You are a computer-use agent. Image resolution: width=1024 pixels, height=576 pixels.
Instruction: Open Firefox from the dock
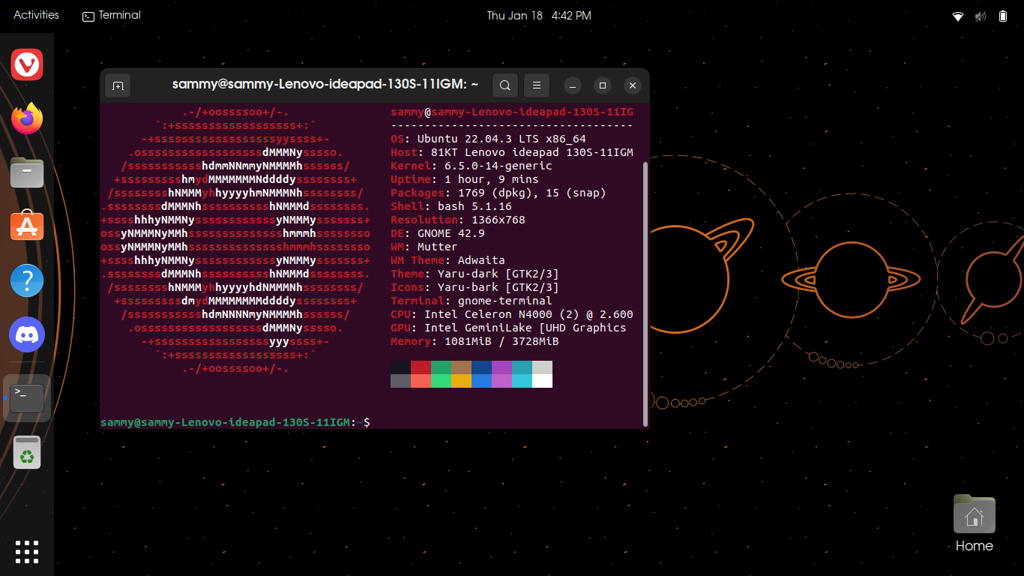click(27, 119)
